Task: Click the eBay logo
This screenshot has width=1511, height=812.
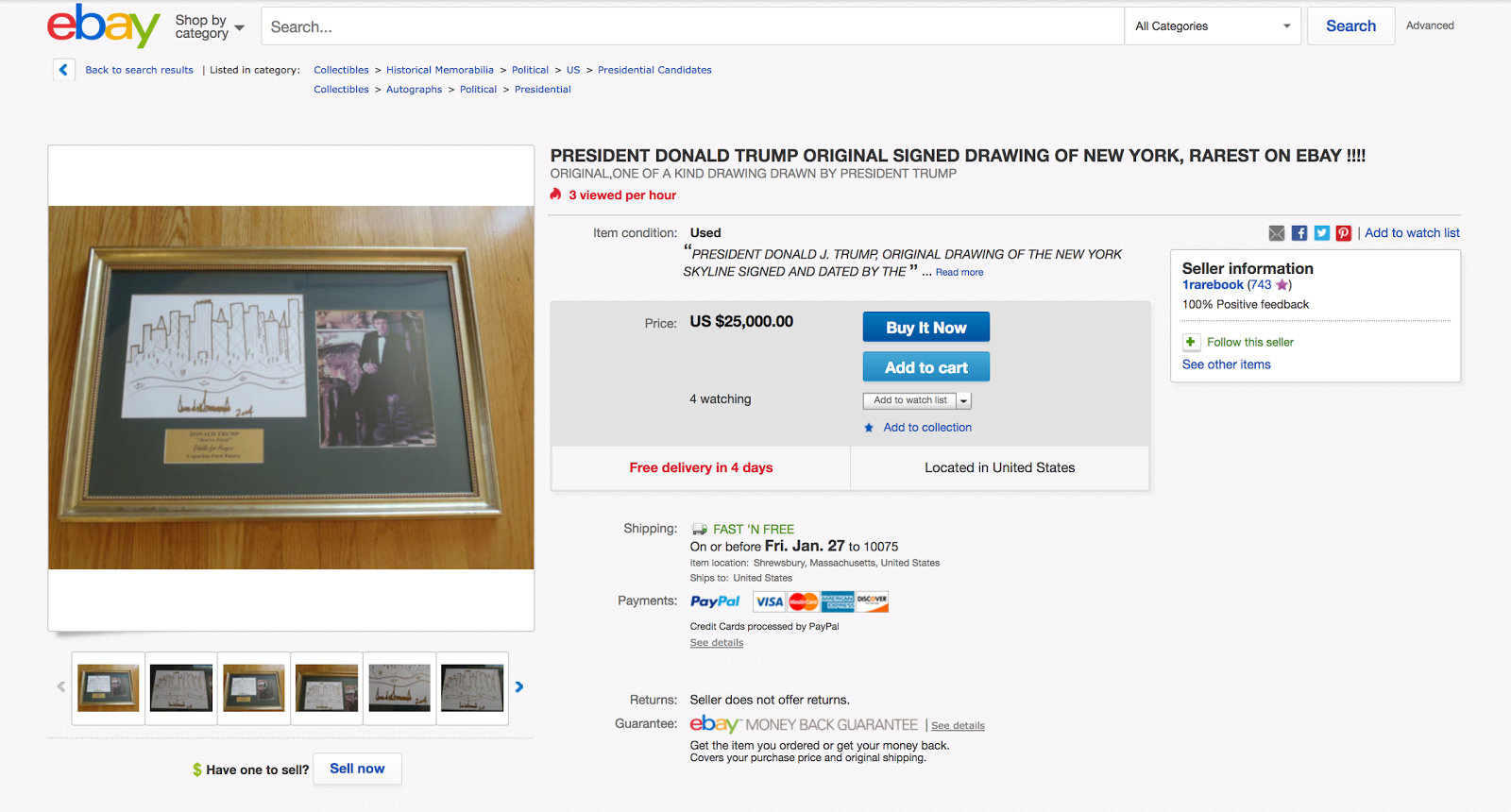Action: tap(104, 25)
